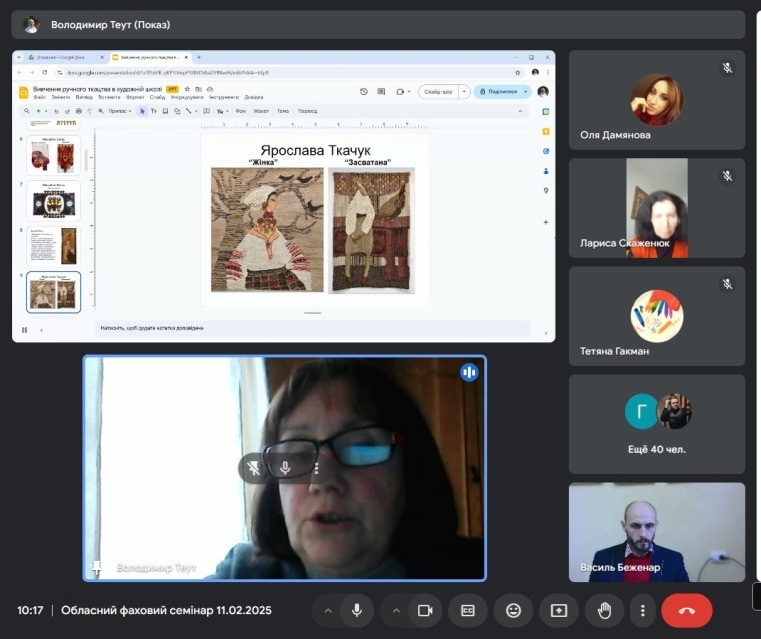Click the speaker notes field in Slides
The image size is (761, 639).
coord(313,328)
